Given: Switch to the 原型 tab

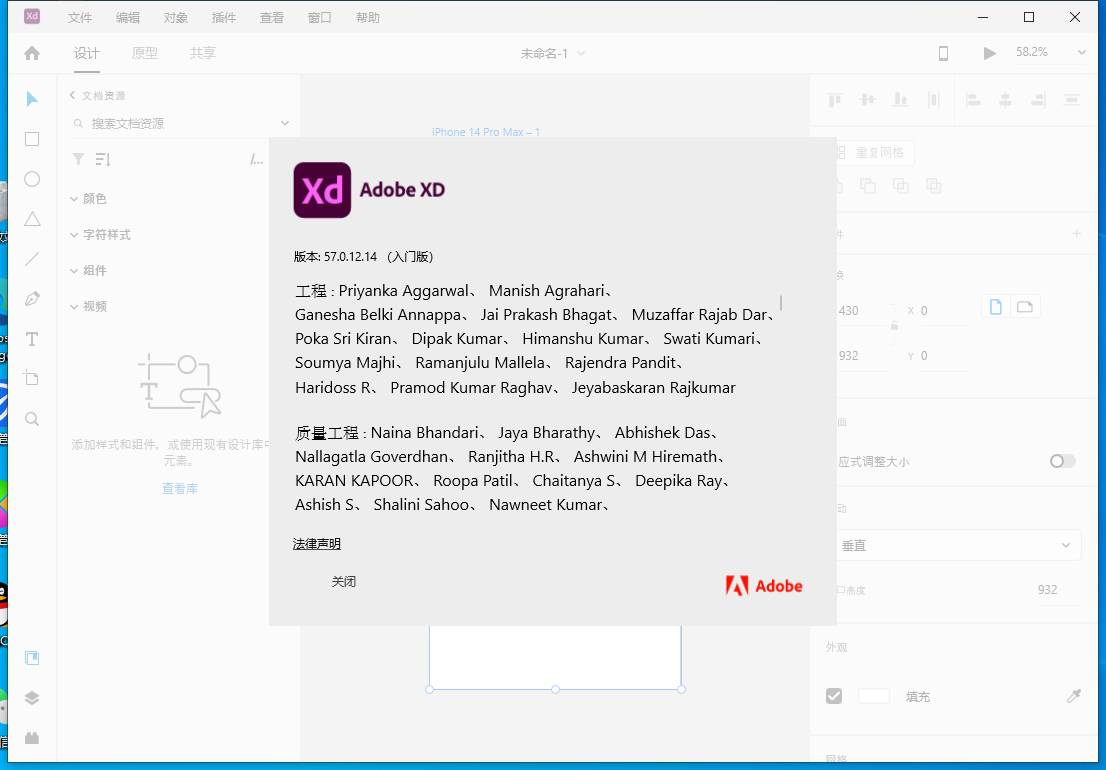Looking at the screenshot, I should (144, 53).
